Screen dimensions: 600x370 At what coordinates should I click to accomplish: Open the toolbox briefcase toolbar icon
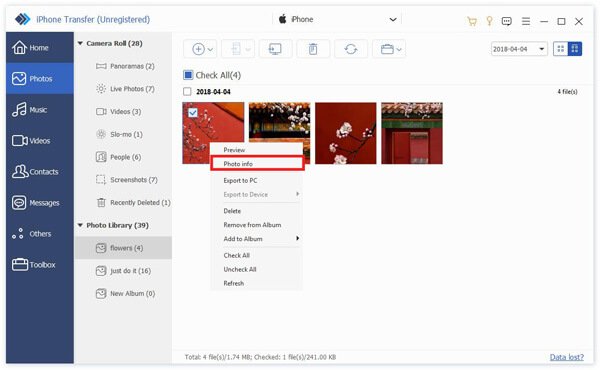389,49
